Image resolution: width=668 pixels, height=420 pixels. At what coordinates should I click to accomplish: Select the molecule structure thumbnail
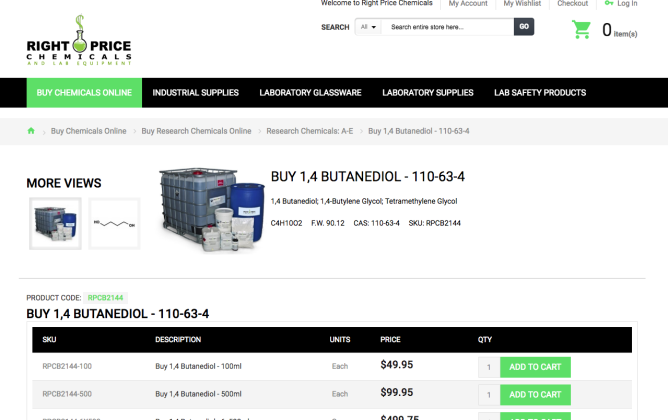click(x=114, y=224)
